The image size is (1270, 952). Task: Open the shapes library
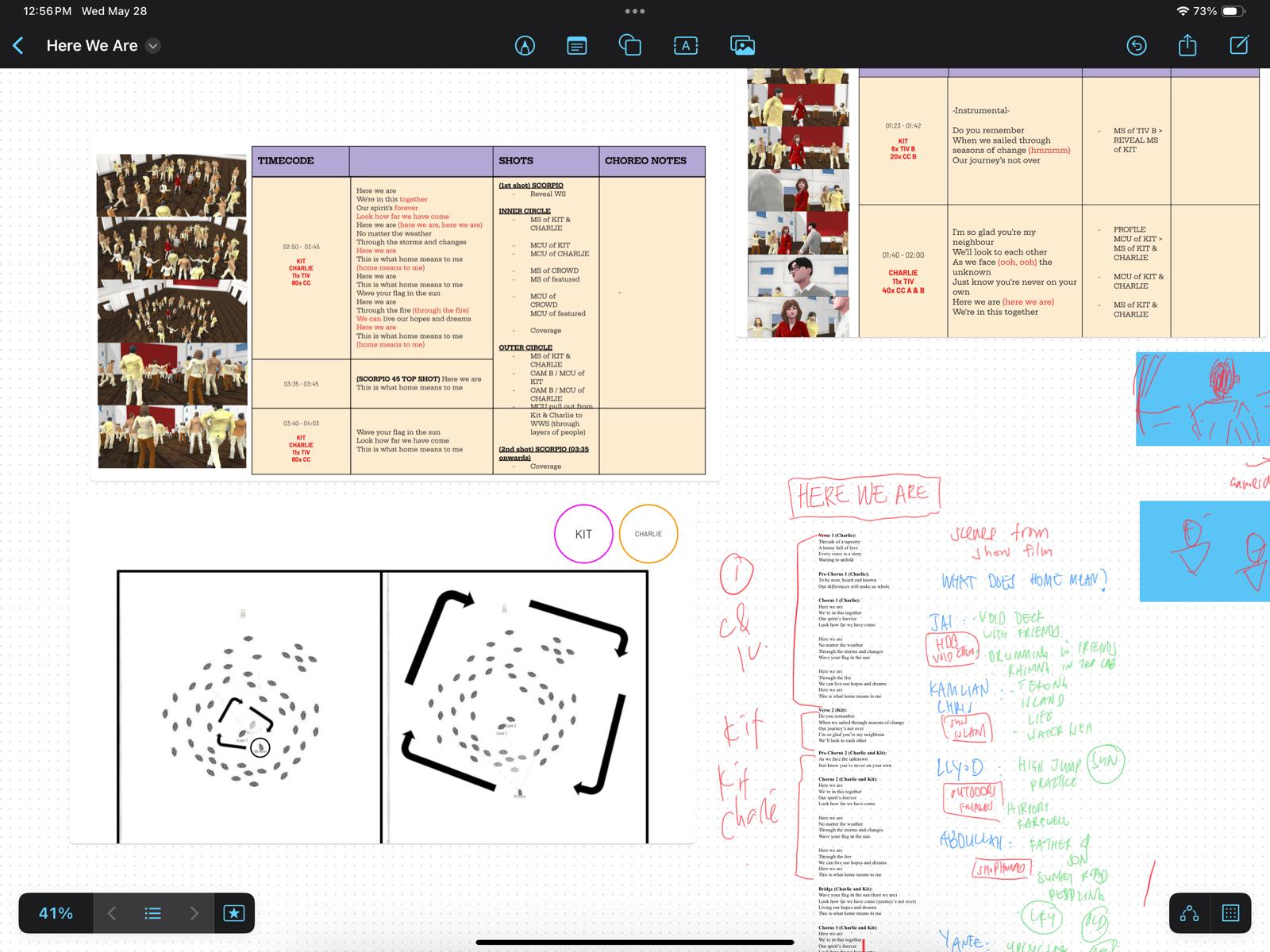click(630, 45)
